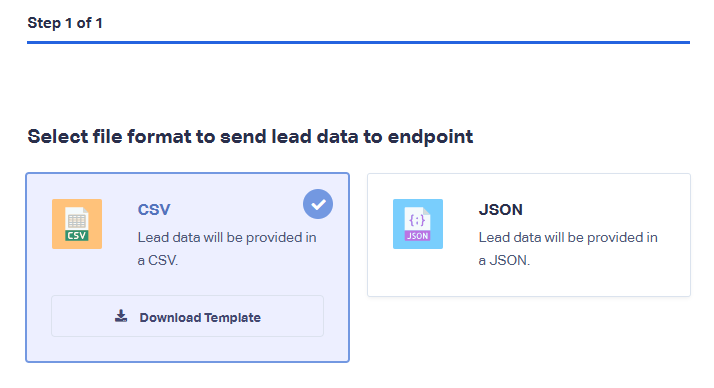Click the curly braces symbol in JSON icon
The width and height of the screenshot is (714, 388).
point(417,220)
